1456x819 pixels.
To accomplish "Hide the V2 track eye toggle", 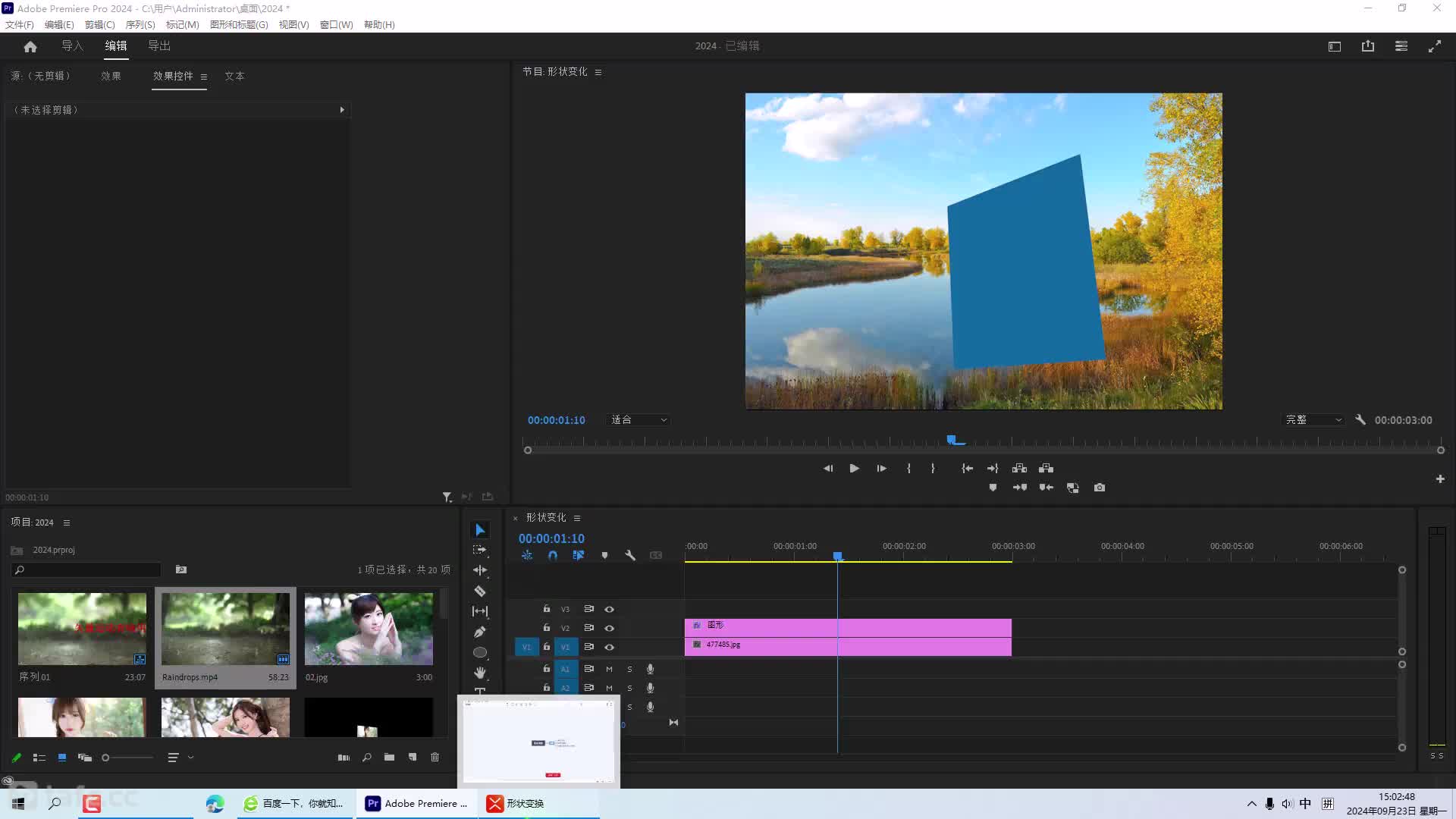I will [x=609, y=628].
